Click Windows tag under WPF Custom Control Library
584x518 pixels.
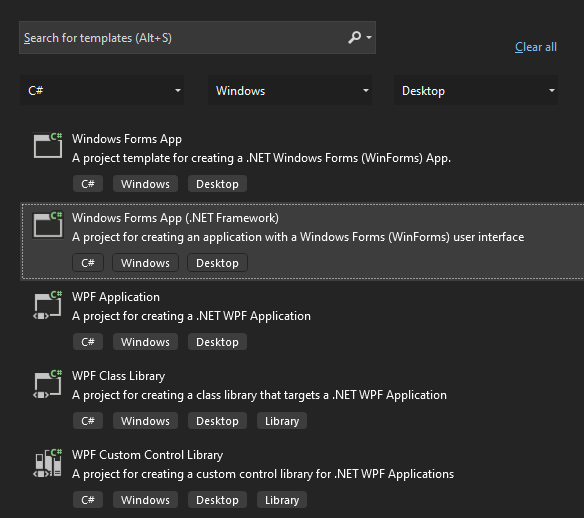(145, 500)
